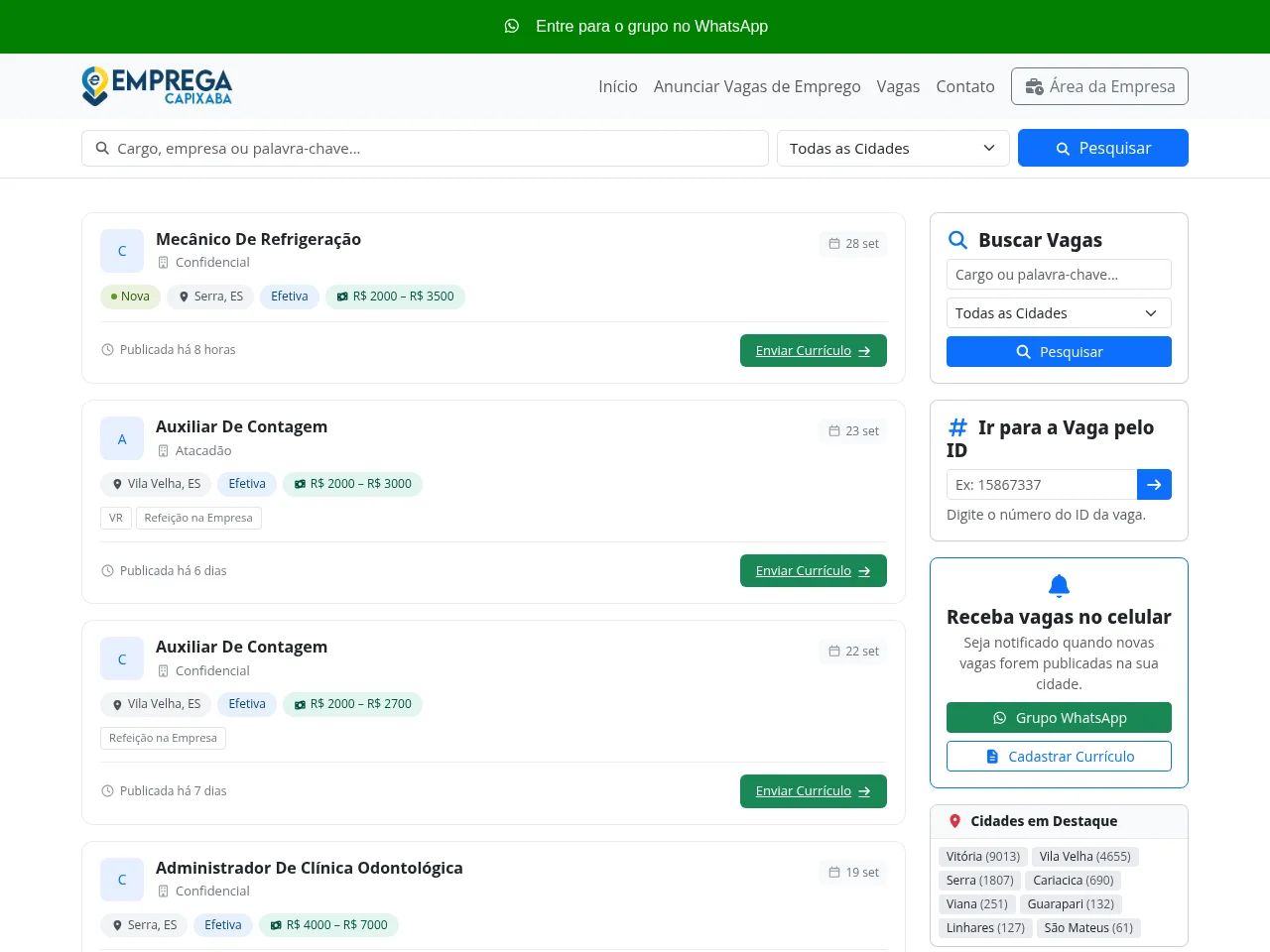Select city Viana (251)

coord(977,904)
